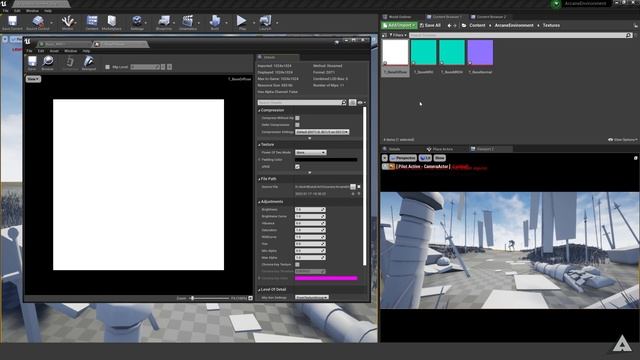Viewport: 640px width, 360px height.
Task: Open the Filters dropdown in Content Browser
Action: [398, 36]
